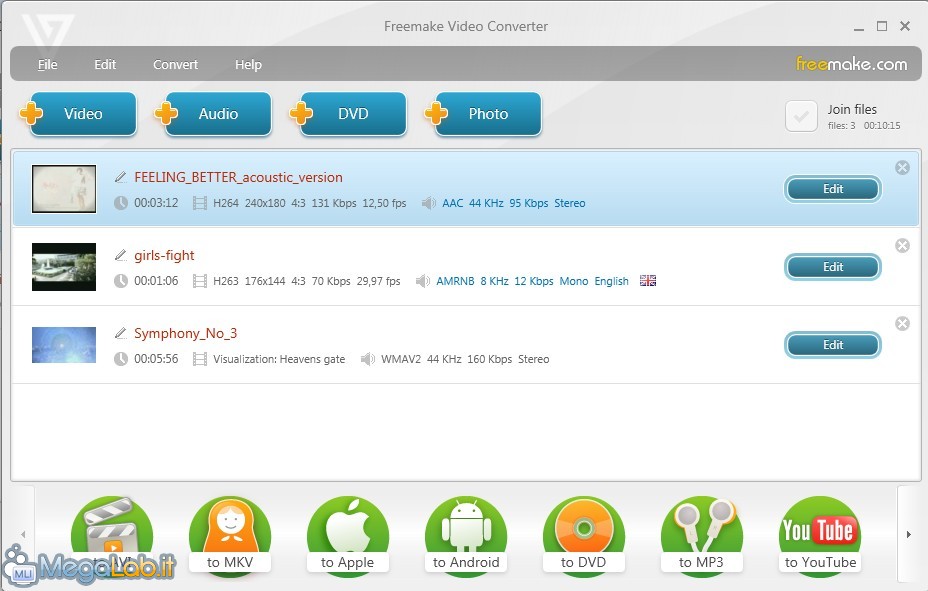Select the girls-fight file name
This screenshot has height=591, width=928.
164,255
